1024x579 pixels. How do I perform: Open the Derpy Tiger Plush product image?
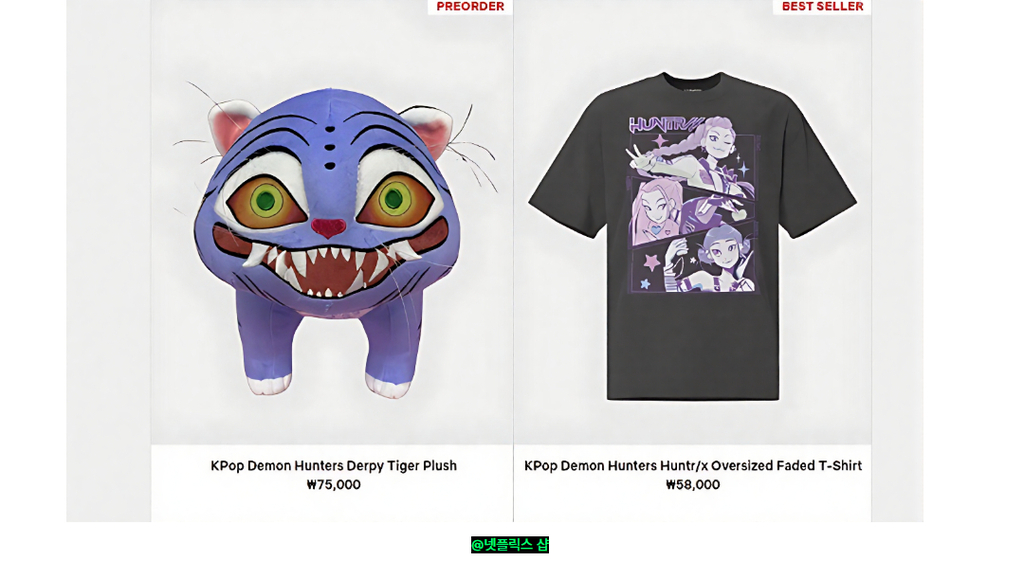pos(332,222)
